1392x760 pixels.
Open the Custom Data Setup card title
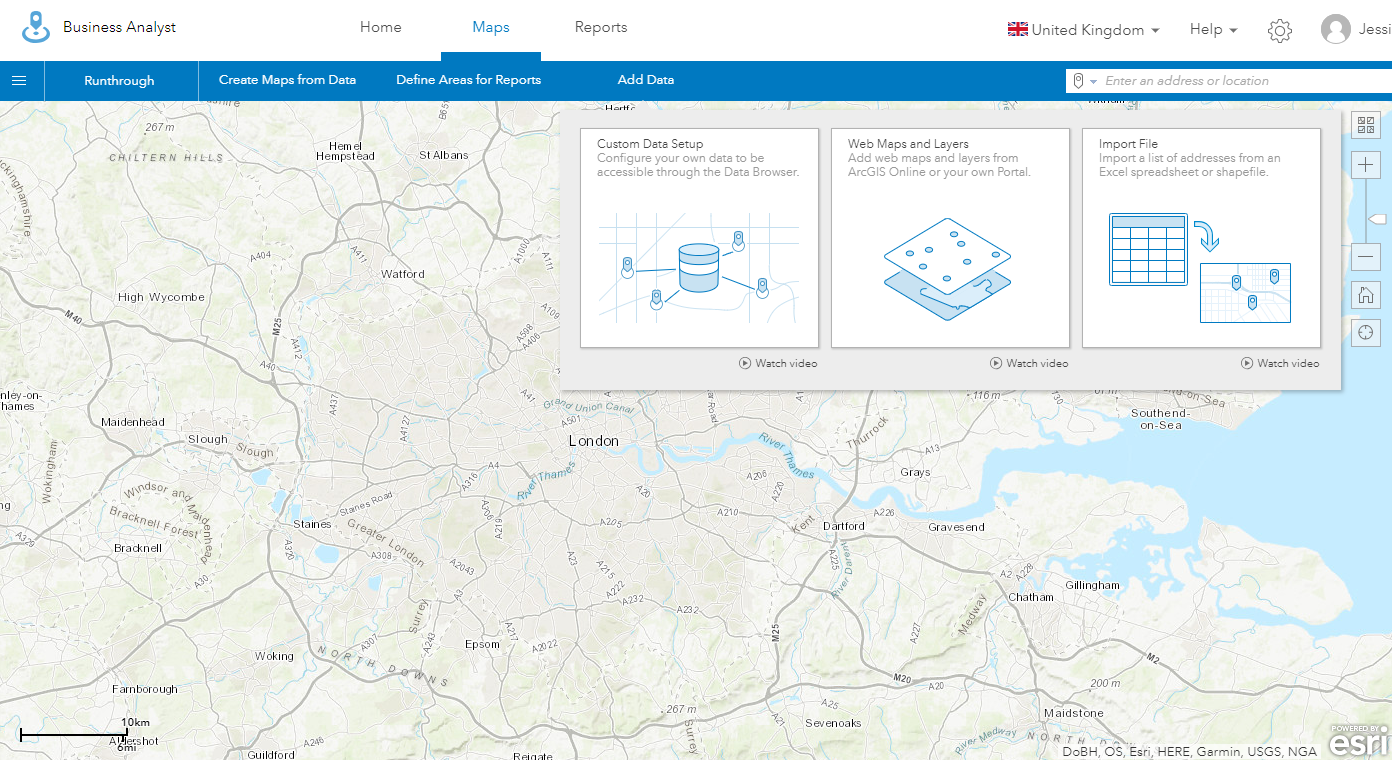point(650,144)
